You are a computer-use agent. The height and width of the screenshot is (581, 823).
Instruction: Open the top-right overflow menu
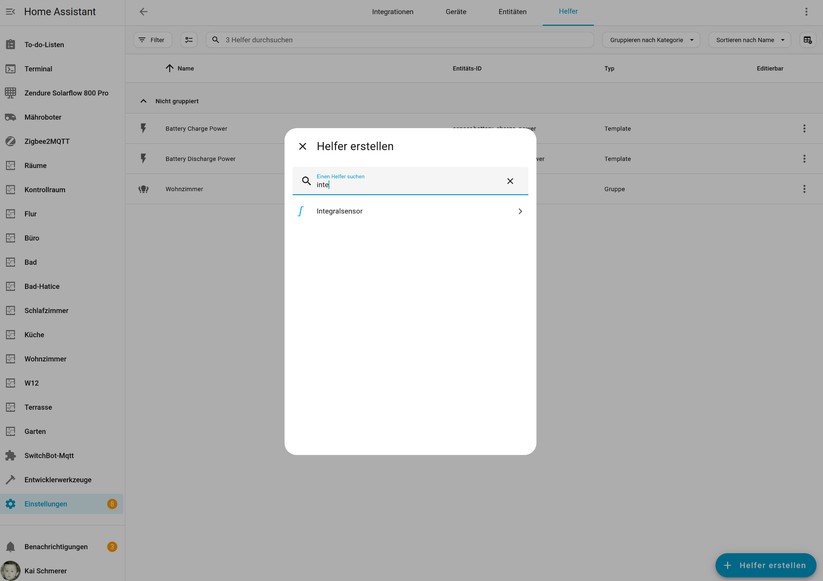806,12
